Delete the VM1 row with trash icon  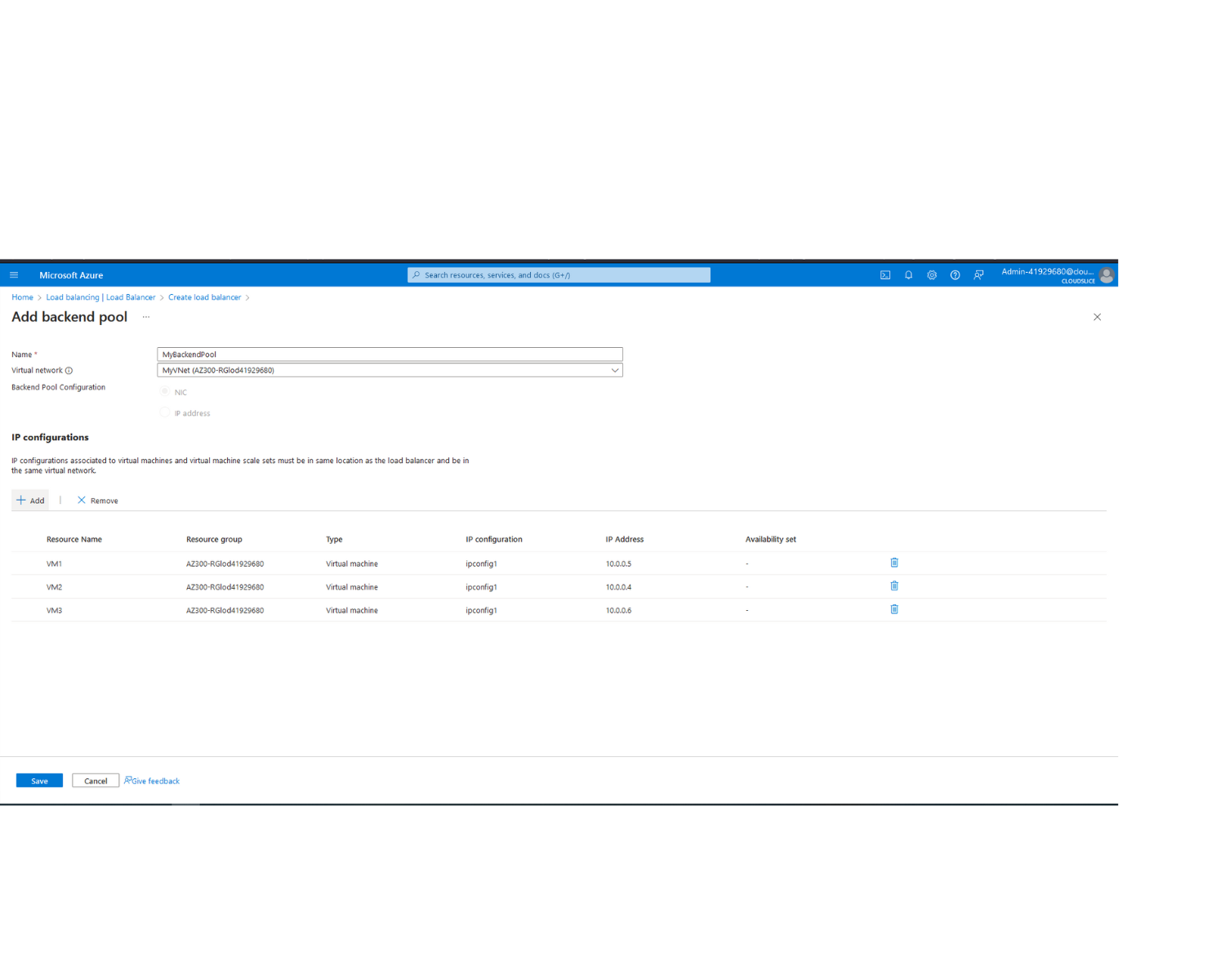point(894,563)
